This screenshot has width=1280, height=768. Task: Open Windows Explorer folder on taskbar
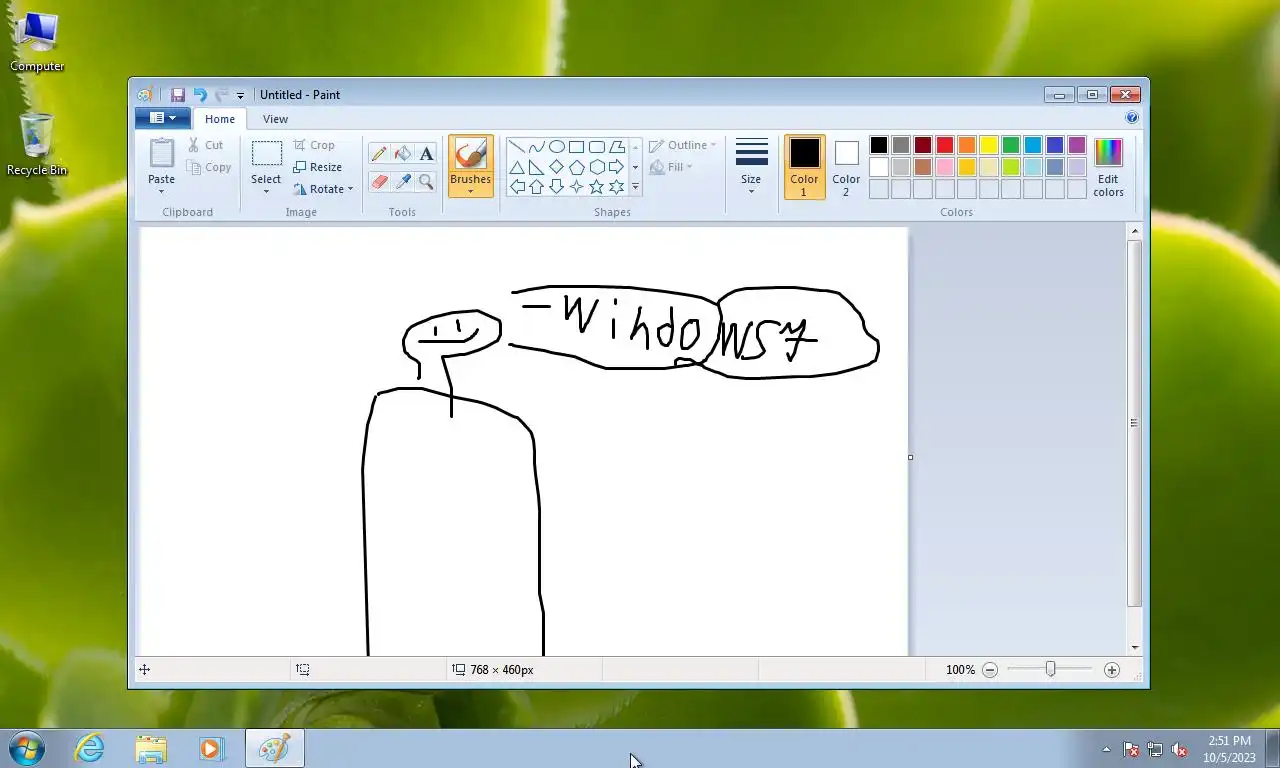[x=151, y=748]
